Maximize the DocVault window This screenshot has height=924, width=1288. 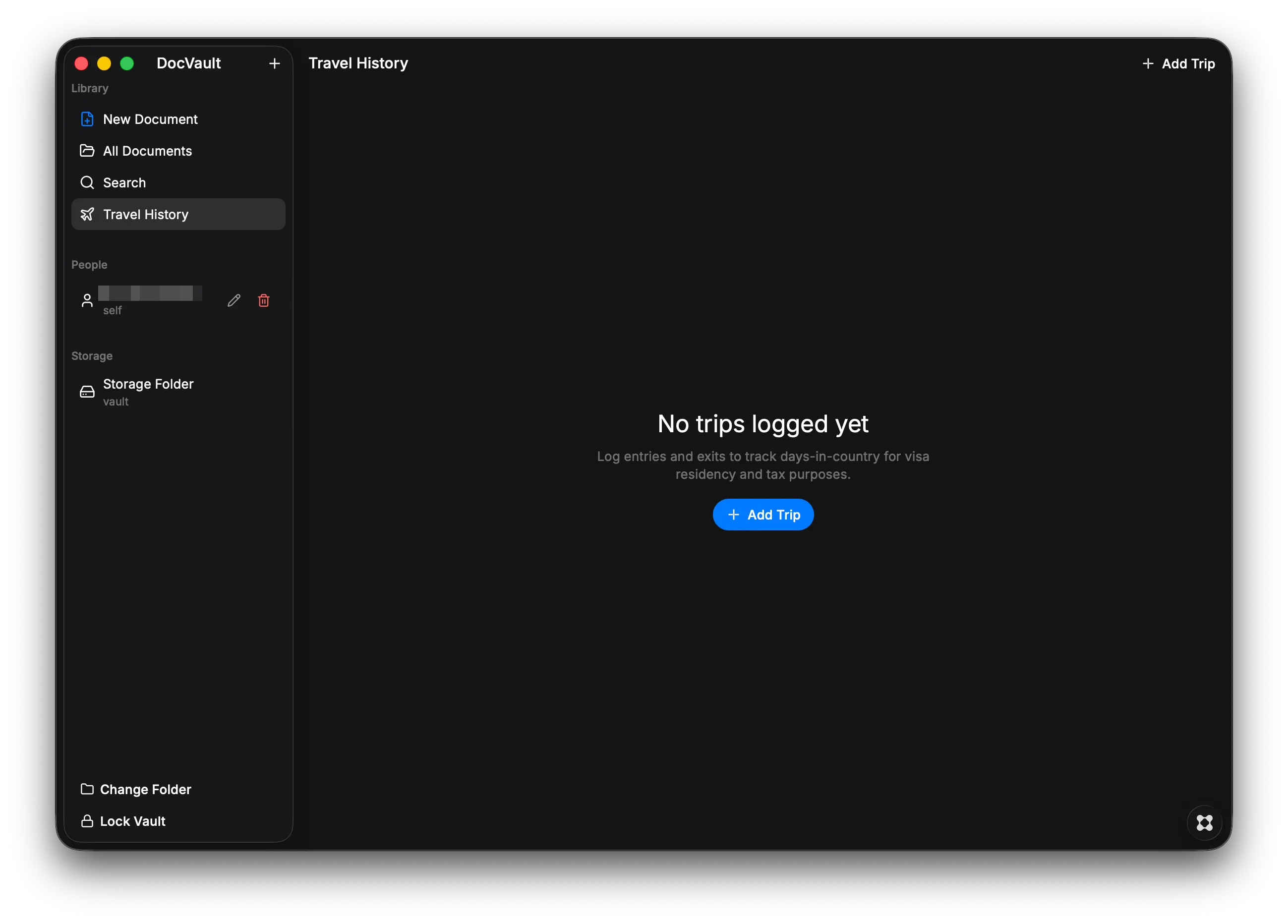127,63
